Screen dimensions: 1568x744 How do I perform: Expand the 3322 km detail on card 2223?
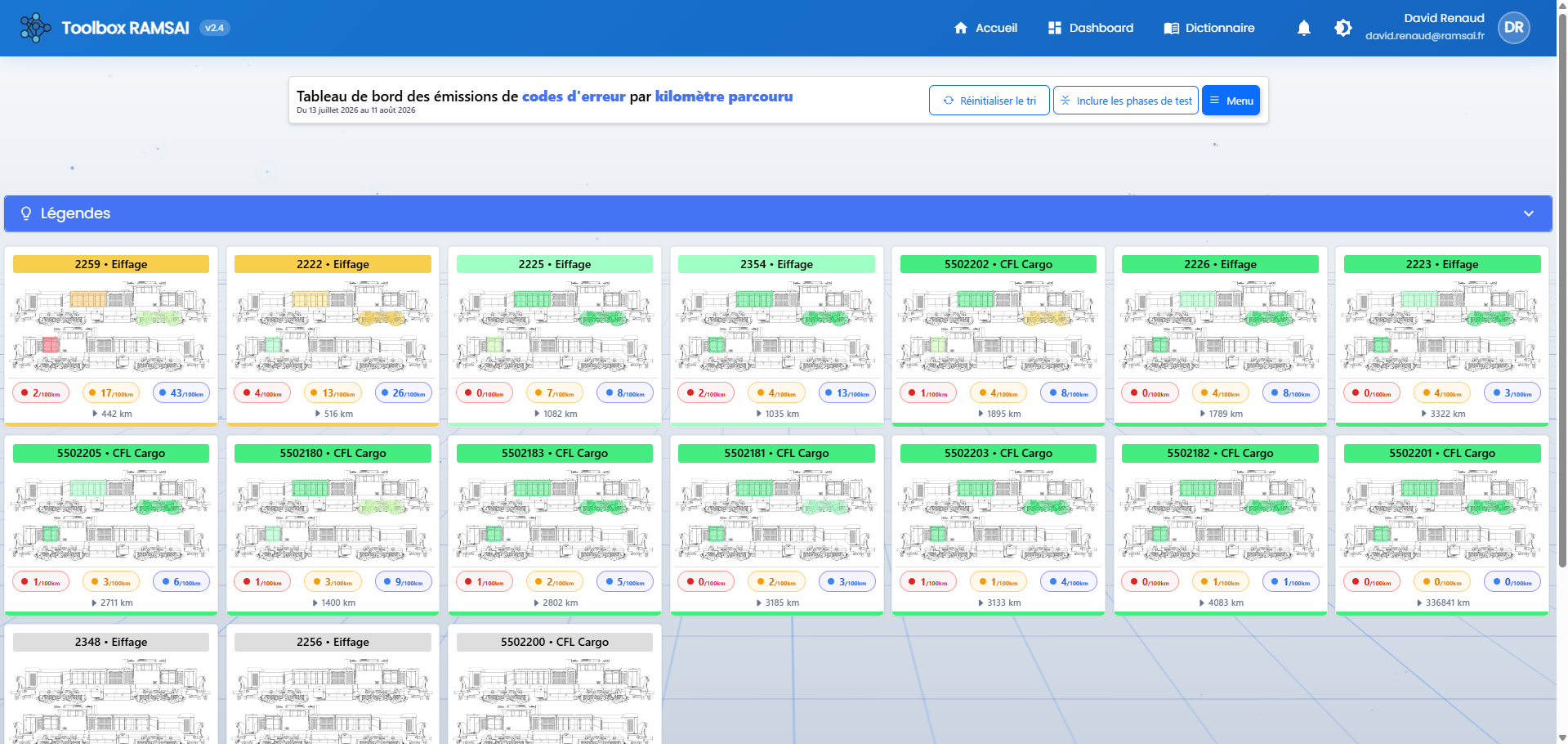(1442, 414)
